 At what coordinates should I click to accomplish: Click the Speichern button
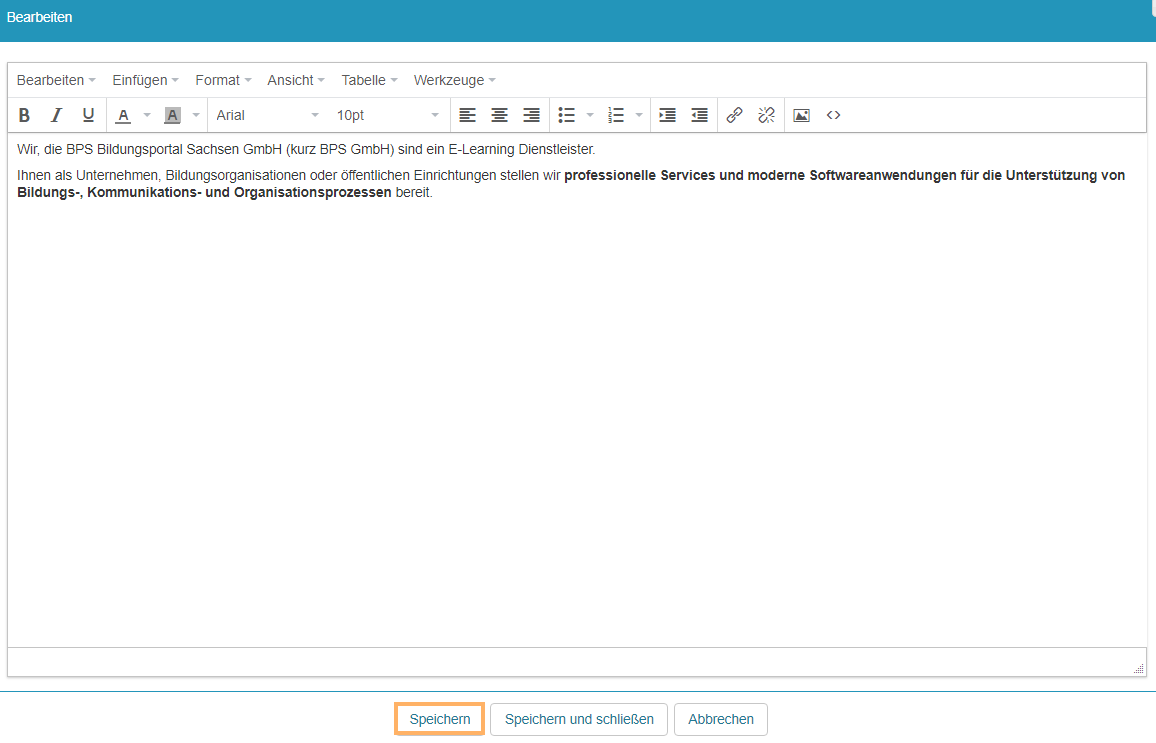tap(440, 719)
